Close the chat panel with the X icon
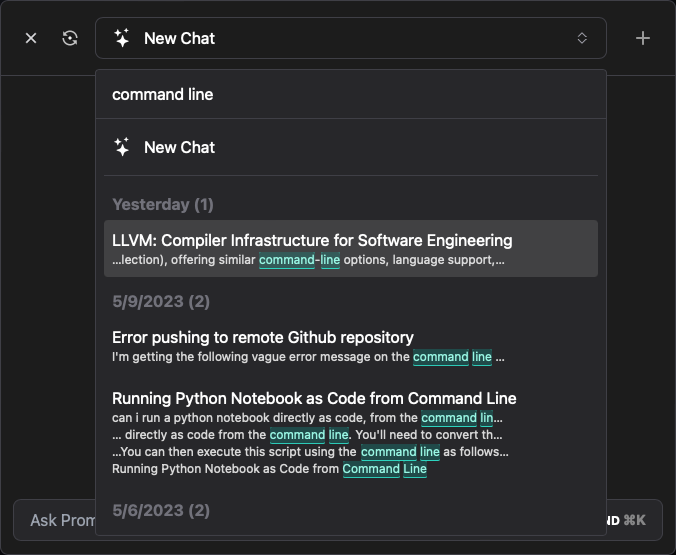Viewport: 676px width, 555px height. pyautogui.click(x=31, y=38)
